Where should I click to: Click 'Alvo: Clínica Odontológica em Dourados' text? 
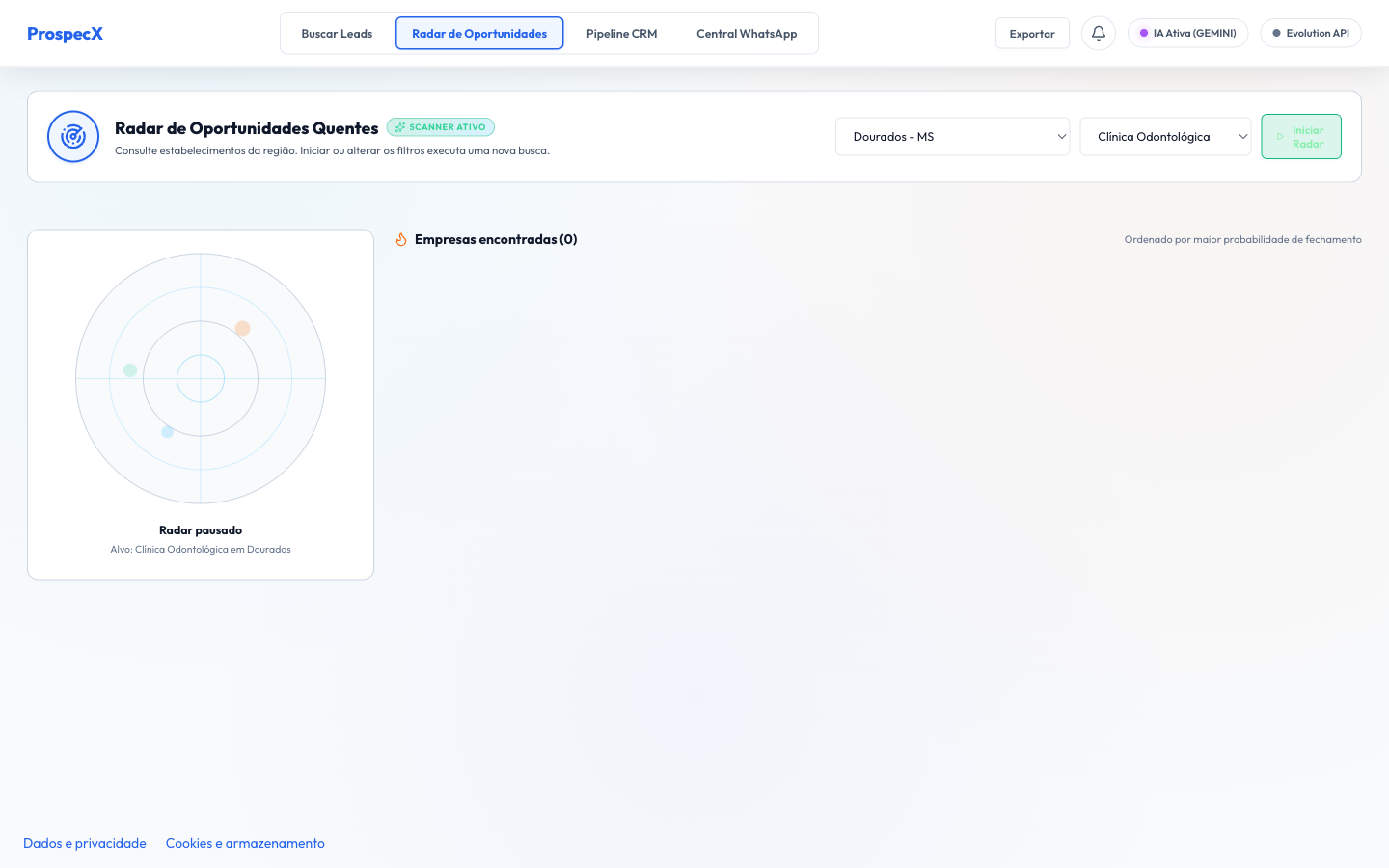tap(201, 550)
